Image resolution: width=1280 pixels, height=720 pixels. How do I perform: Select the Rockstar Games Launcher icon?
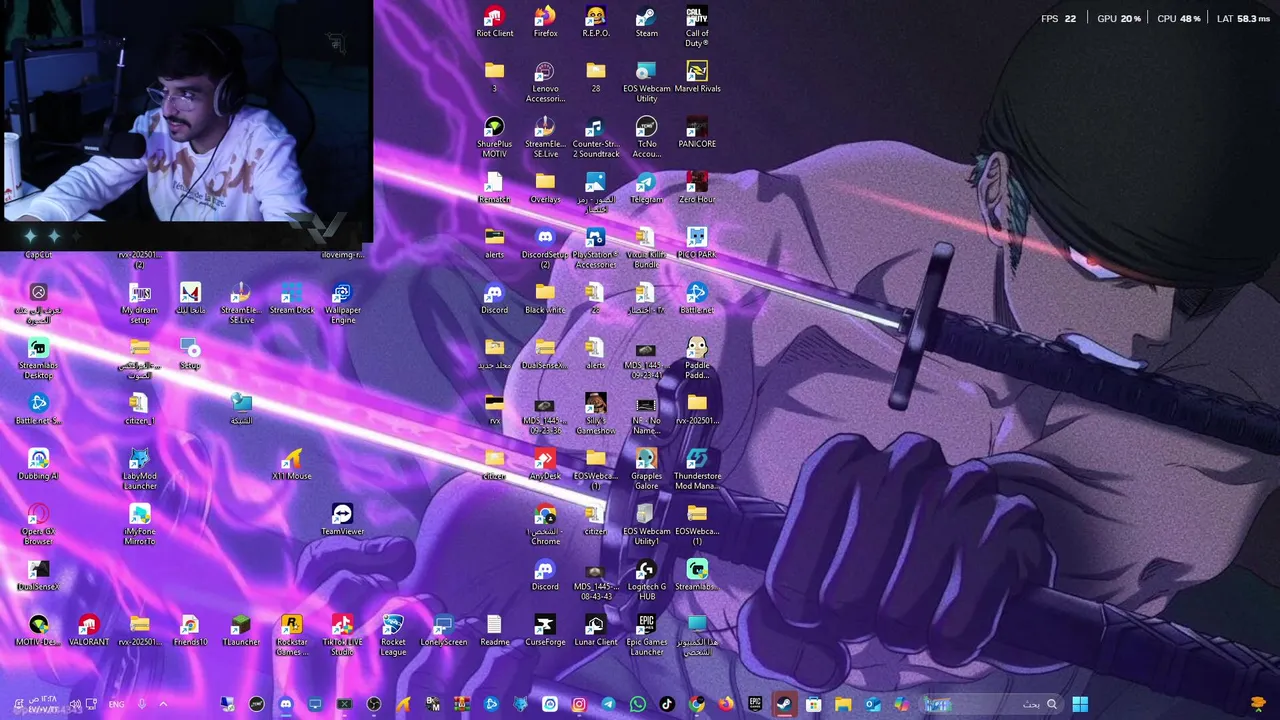click(x=292, y=635)
